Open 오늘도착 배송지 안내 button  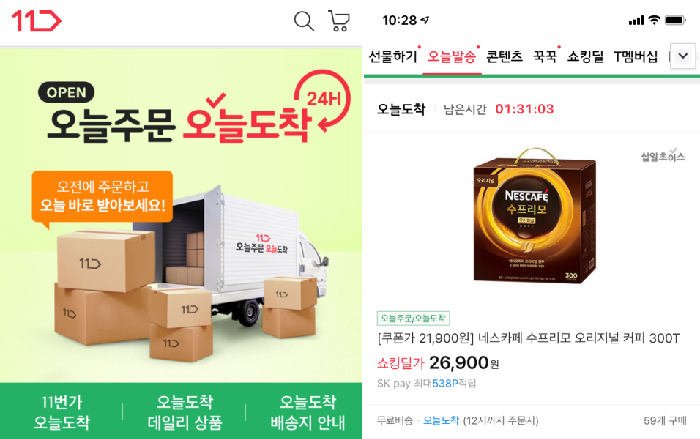[308, 412]
